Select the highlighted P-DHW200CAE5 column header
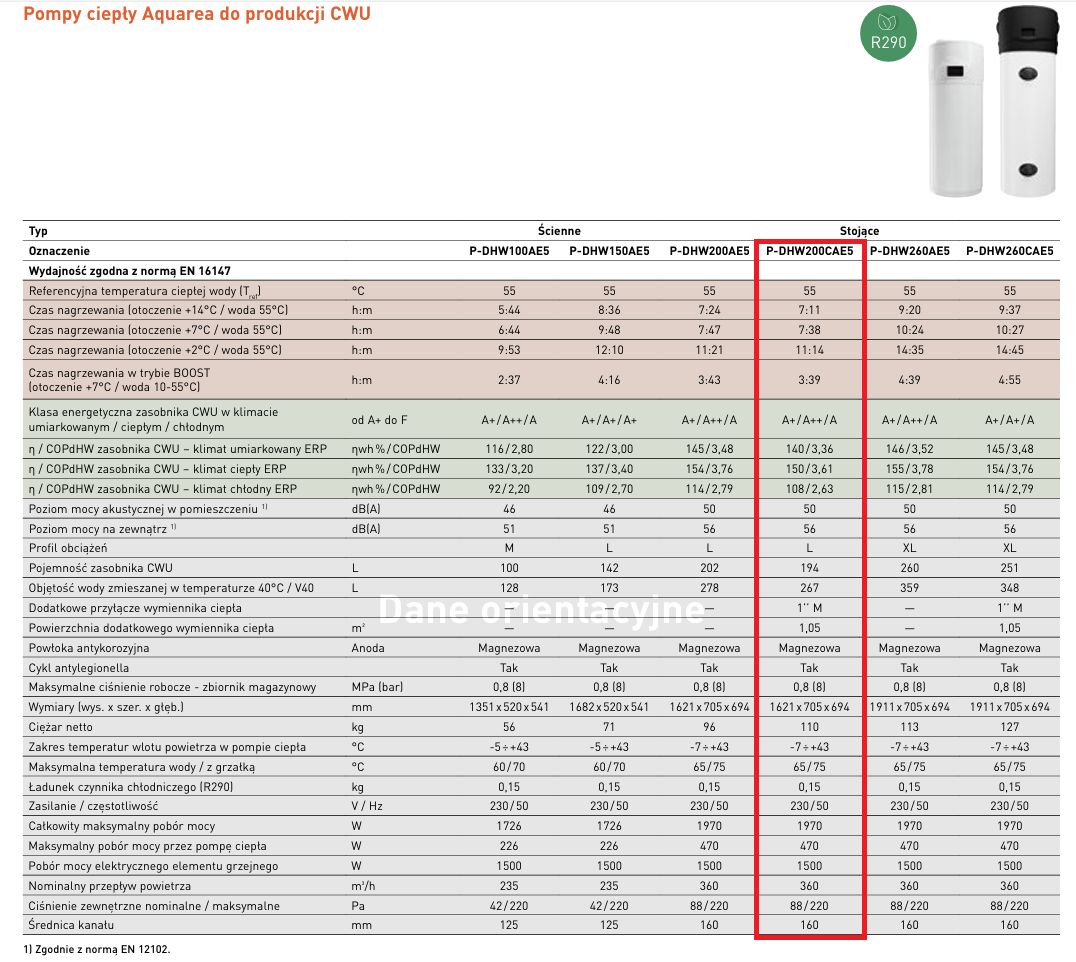 [x=809, y=251]
